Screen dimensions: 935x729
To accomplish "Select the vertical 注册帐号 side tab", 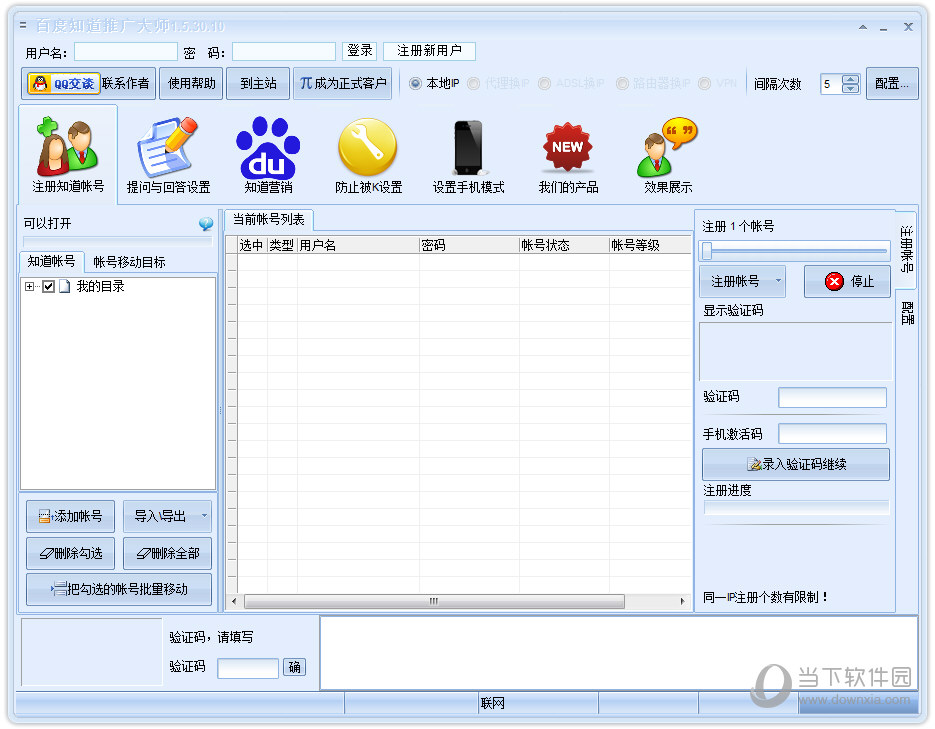I will (906, 249).
